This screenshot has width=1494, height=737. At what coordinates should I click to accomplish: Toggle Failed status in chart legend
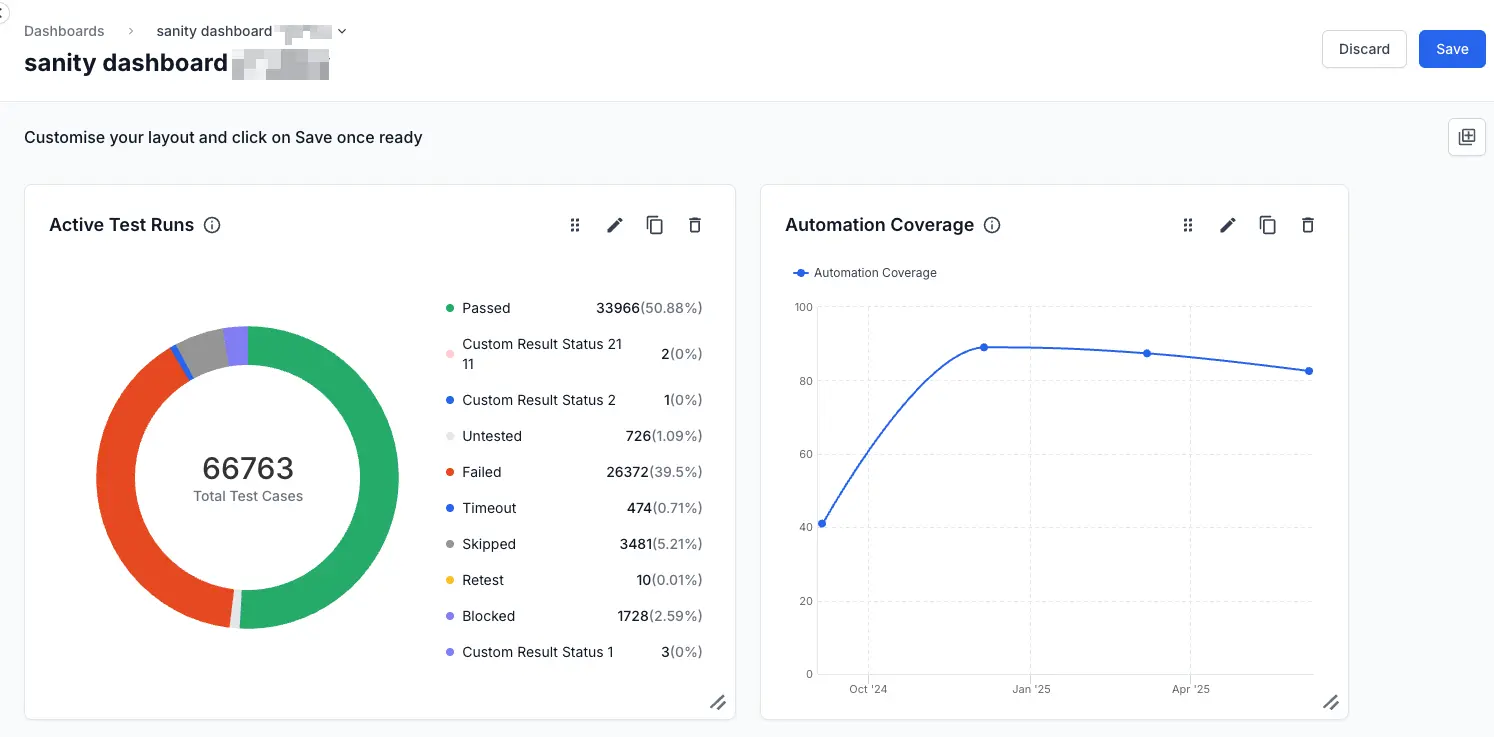481,472
